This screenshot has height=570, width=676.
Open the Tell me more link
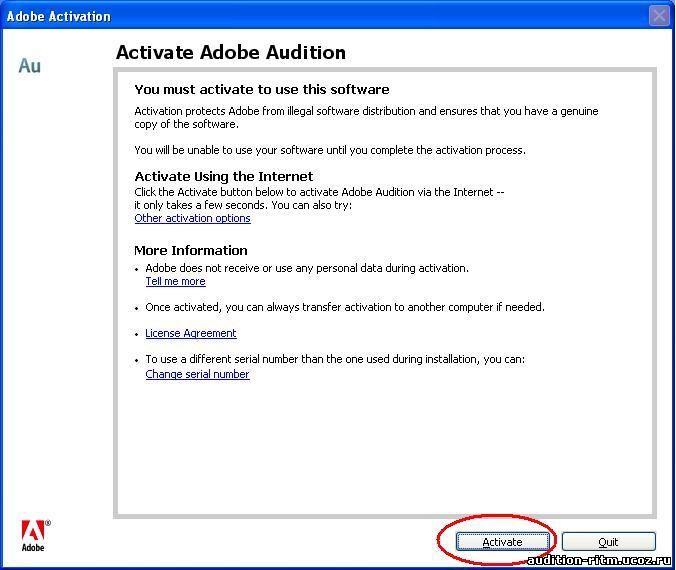175,281
